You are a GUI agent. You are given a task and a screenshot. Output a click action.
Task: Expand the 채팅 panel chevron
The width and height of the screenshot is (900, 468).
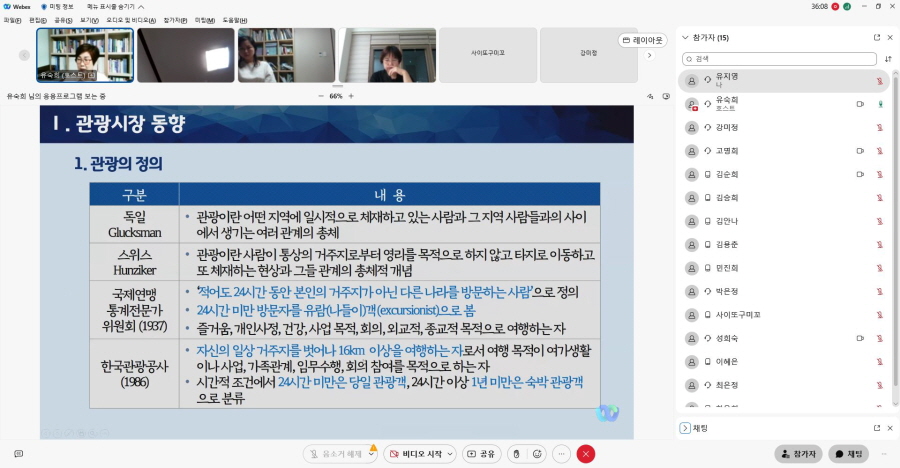[685, 428]
